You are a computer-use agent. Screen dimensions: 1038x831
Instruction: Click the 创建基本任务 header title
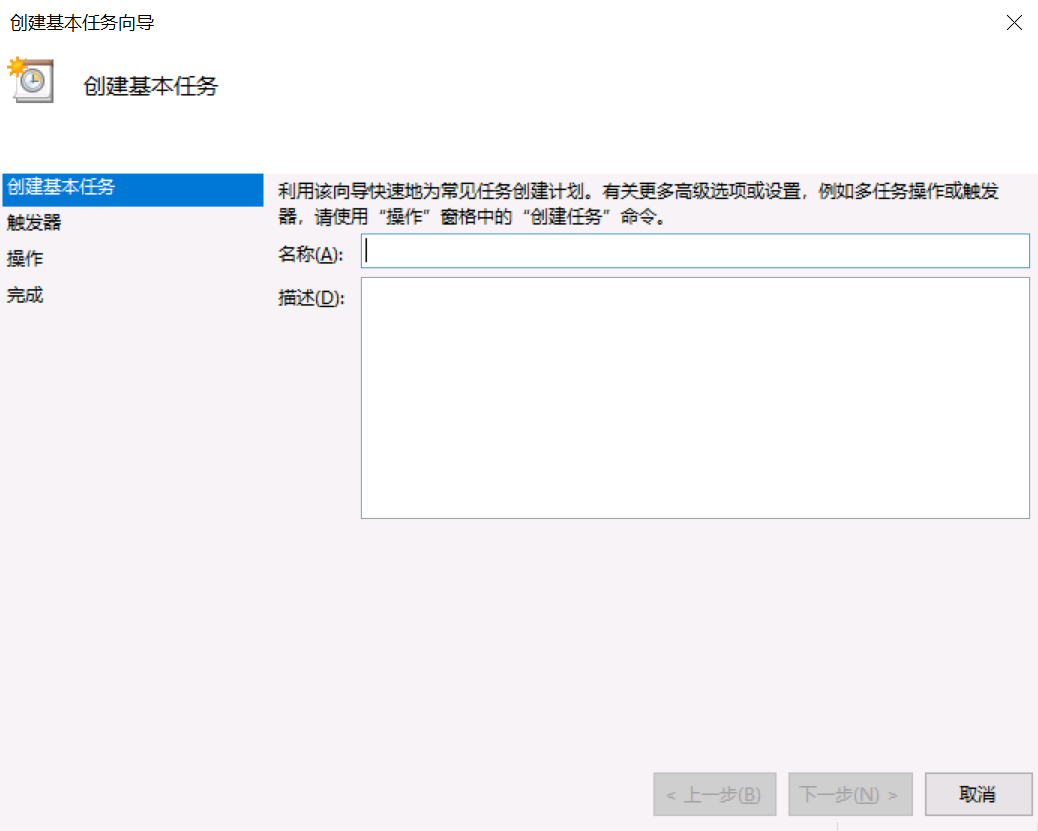[150, 86]
